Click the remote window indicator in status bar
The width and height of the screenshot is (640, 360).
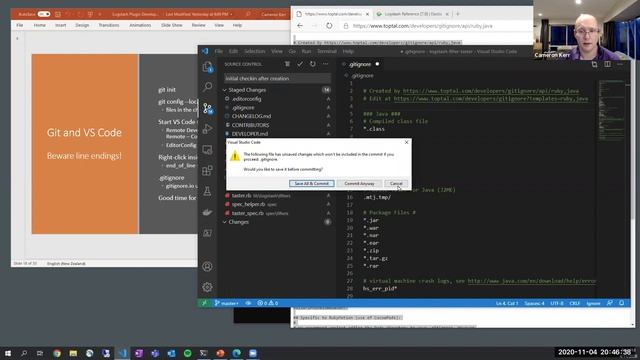point(204,303)
